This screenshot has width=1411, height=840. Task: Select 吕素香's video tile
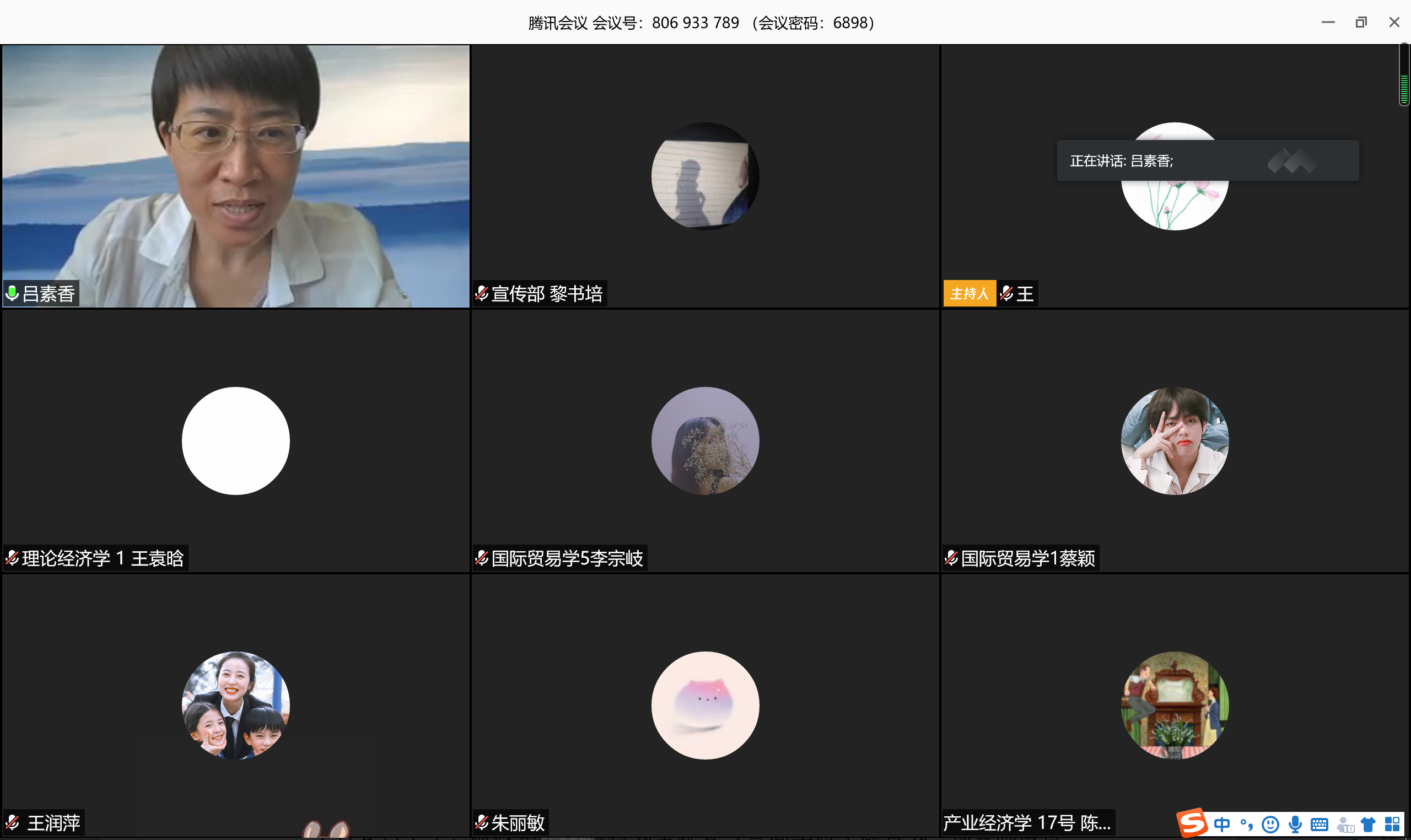pos(235,175)
